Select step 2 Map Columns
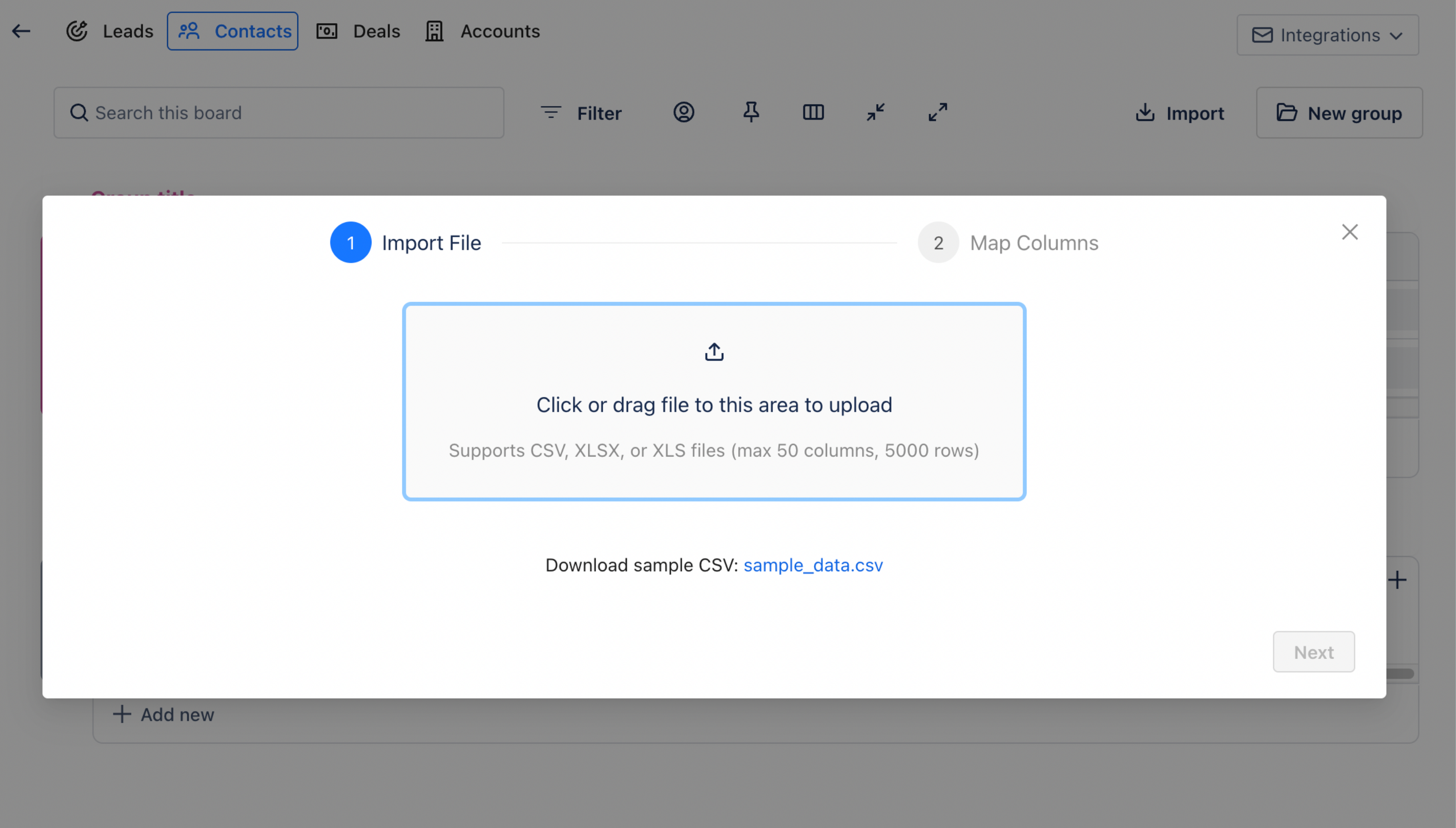Image resolution: width=1456 pixels, height=828 pixels. click(1008, 243)
